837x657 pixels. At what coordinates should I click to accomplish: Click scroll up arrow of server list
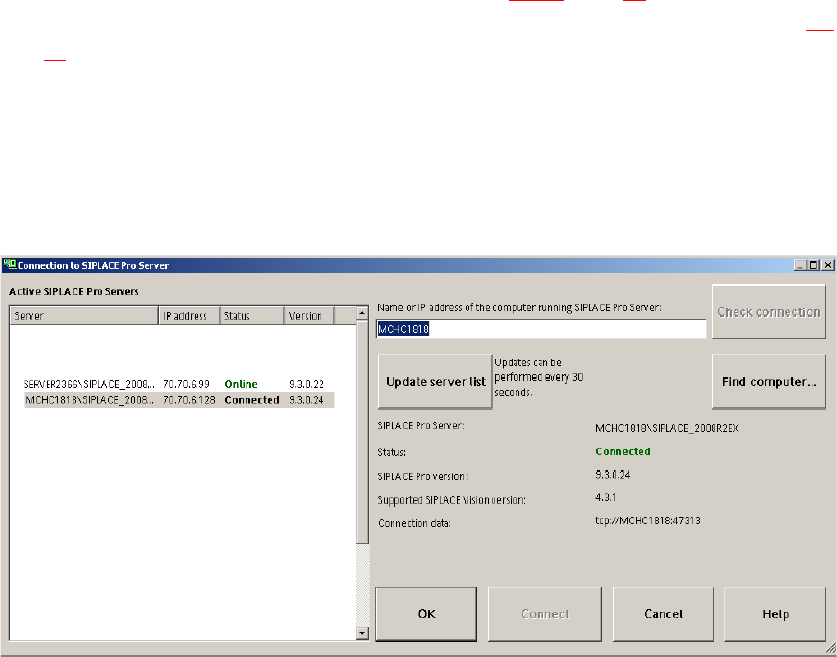point(362,313)
